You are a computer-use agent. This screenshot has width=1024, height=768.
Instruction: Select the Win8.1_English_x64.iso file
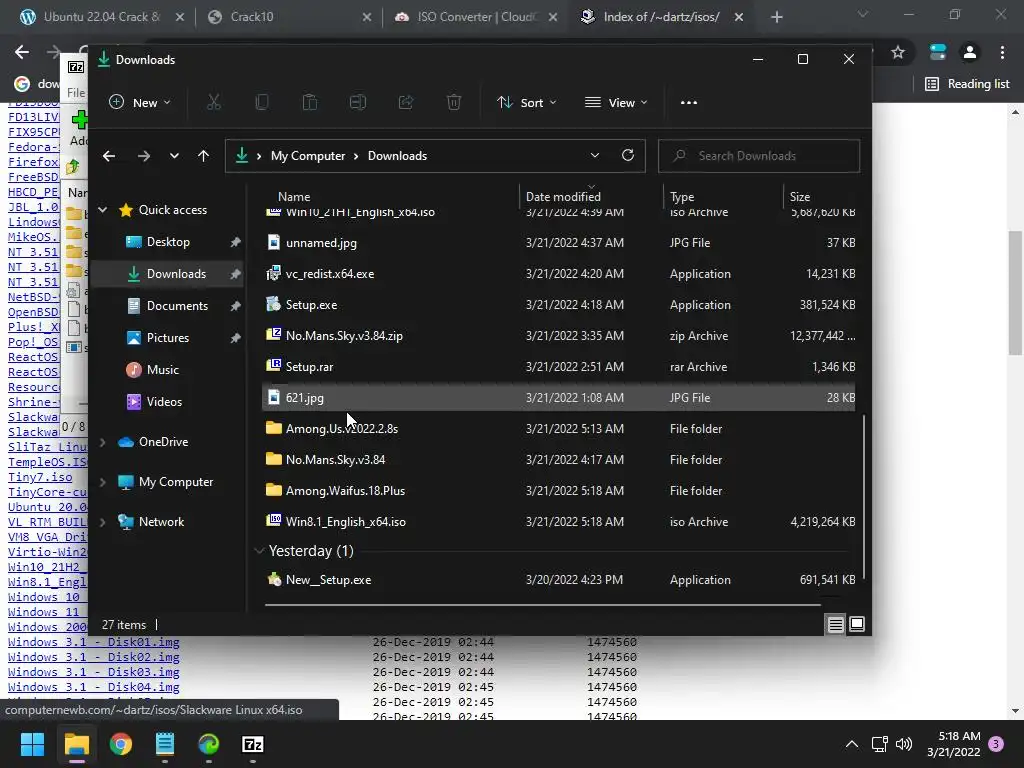point(558,522)
